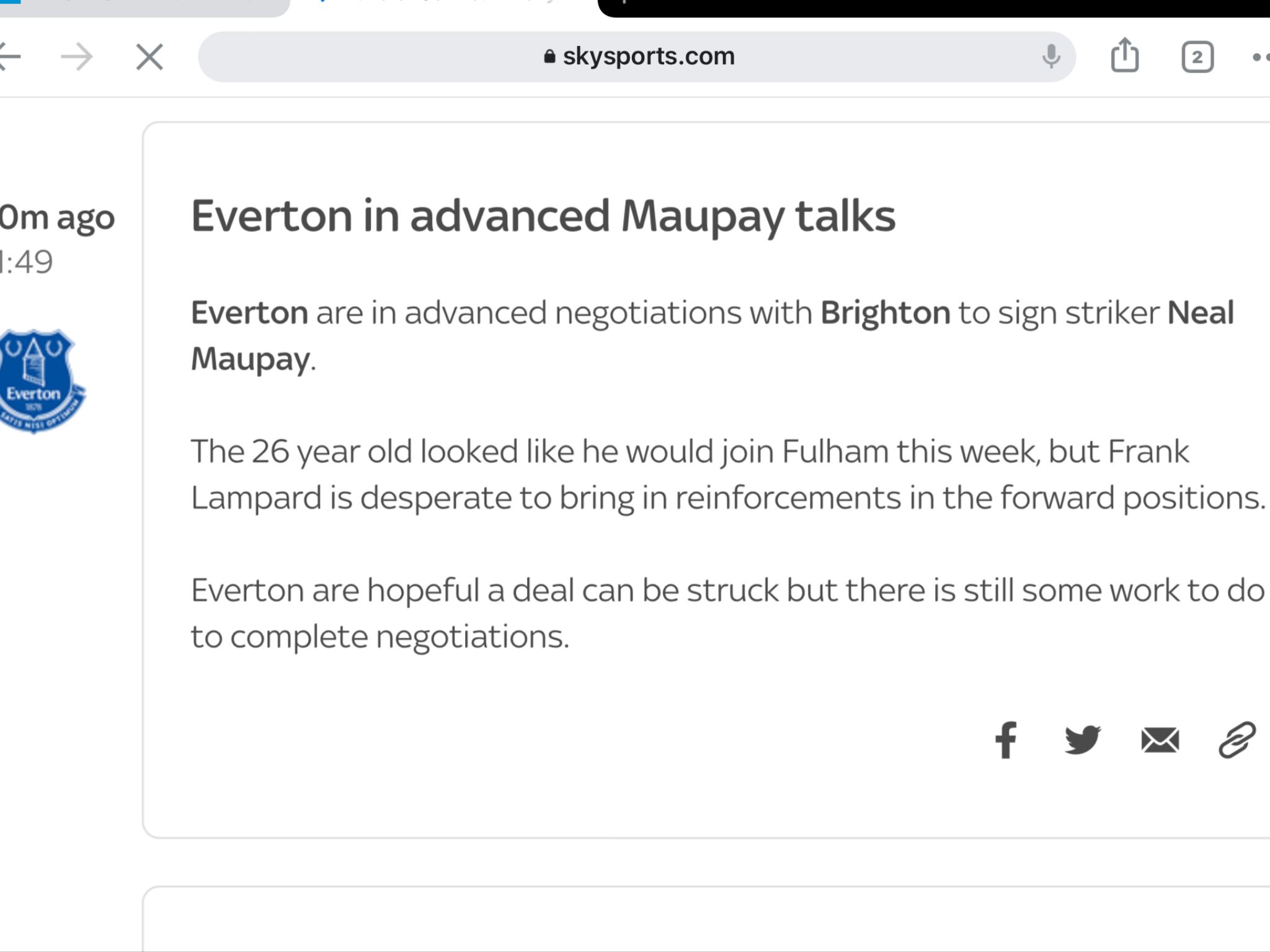The width and height of the screenshot is (1270, 952).
Task: Share article via email envelope icon
Action: coord(1160,739)
